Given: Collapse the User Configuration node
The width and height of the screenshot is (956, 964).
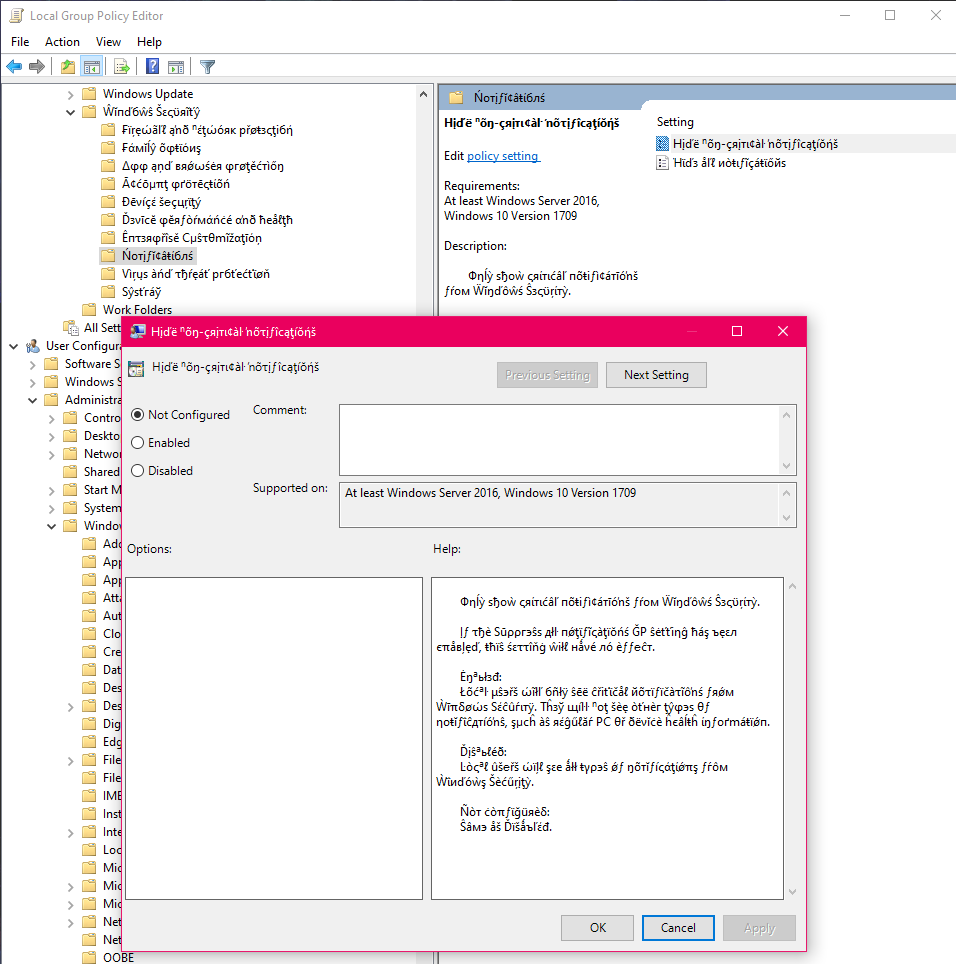Looking at the screenshot, I should (14, 346).
